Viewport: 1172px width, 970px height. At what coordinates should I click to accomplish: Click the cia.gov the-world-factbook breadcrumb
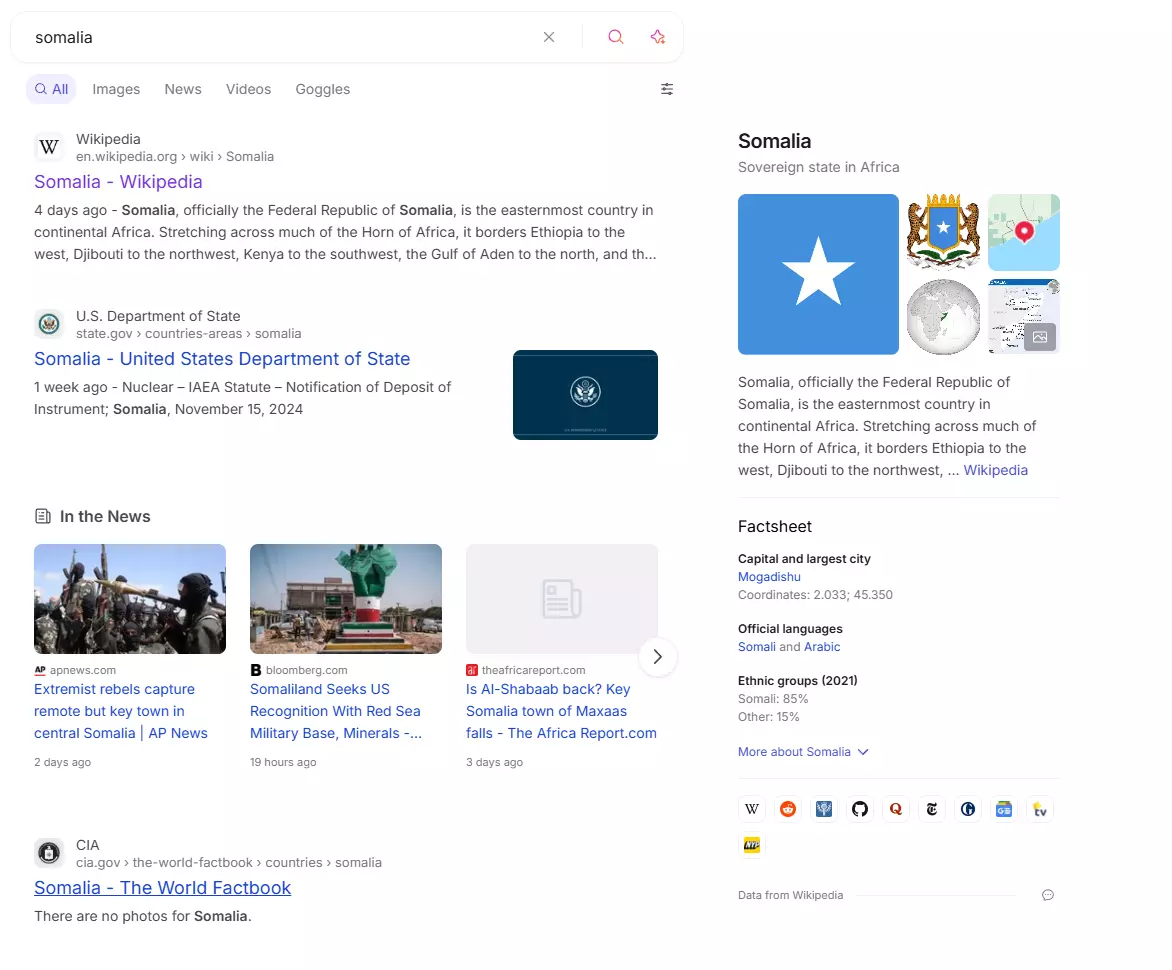[229, 862]
